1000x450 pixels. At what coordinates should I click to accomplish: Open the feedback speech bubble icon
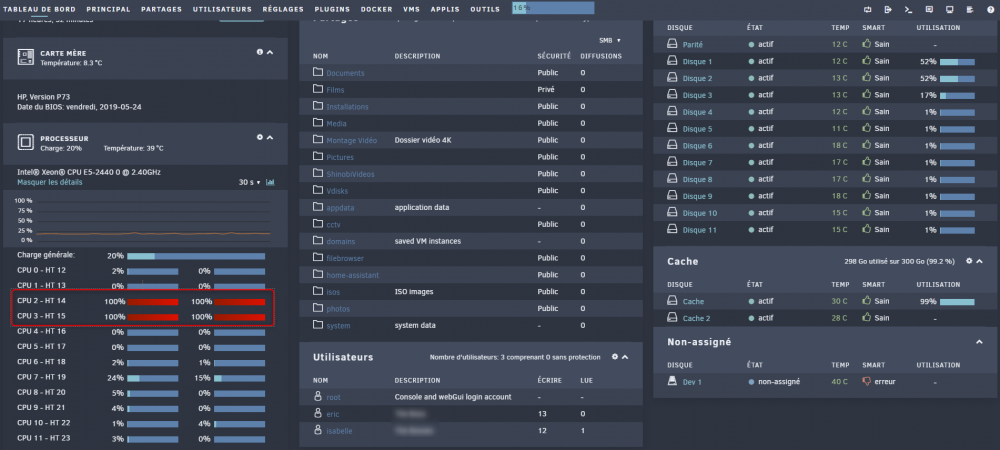click(929, 10)
